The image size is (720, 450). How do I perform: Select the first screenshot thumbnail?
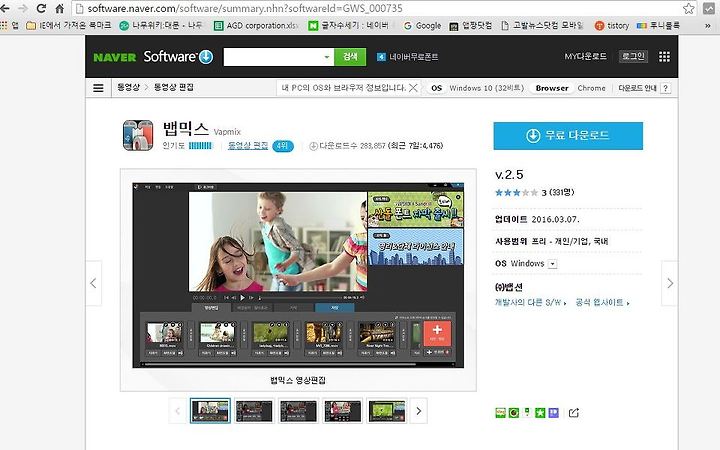[210, 411]
